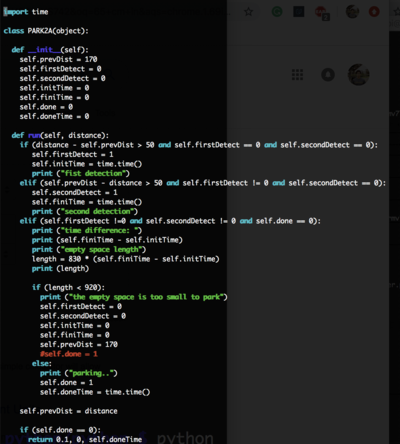Click the 'print (length)' line
The width and height of the screenshot is (400, 444).
[60, 268]
